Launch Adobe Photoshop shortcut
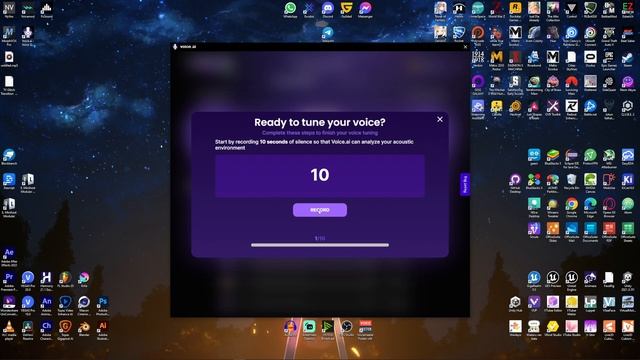 [x=103, y=305]
